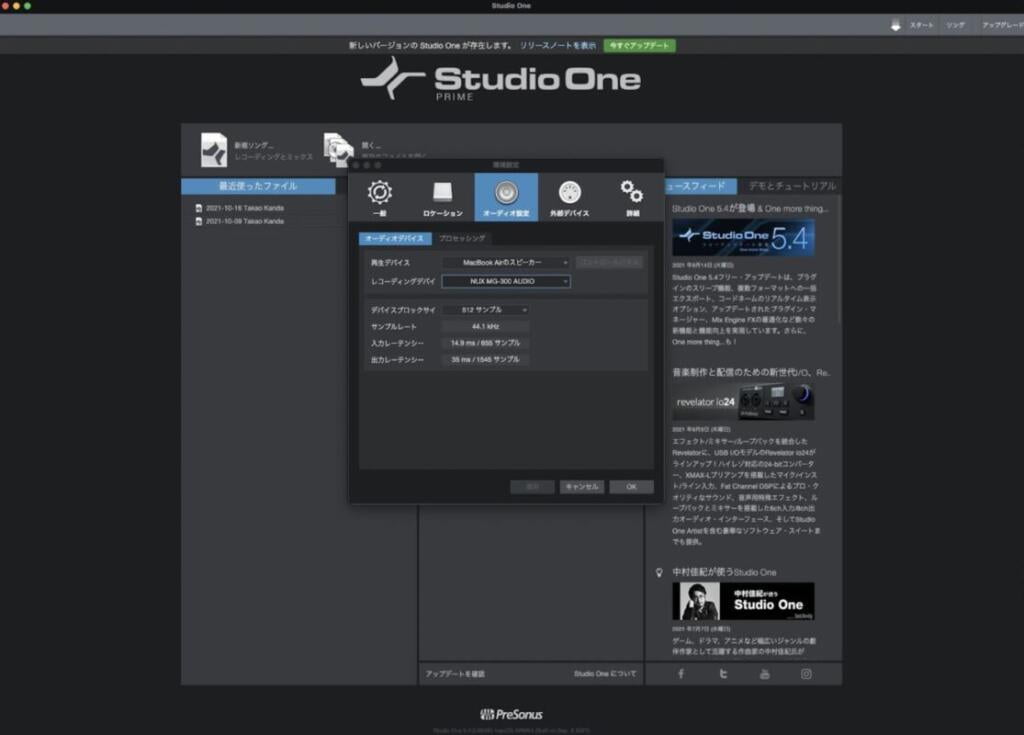Click the Studio One Prime logo
The height and width of the screenshot is (735, 1024).
click(501, 79)
